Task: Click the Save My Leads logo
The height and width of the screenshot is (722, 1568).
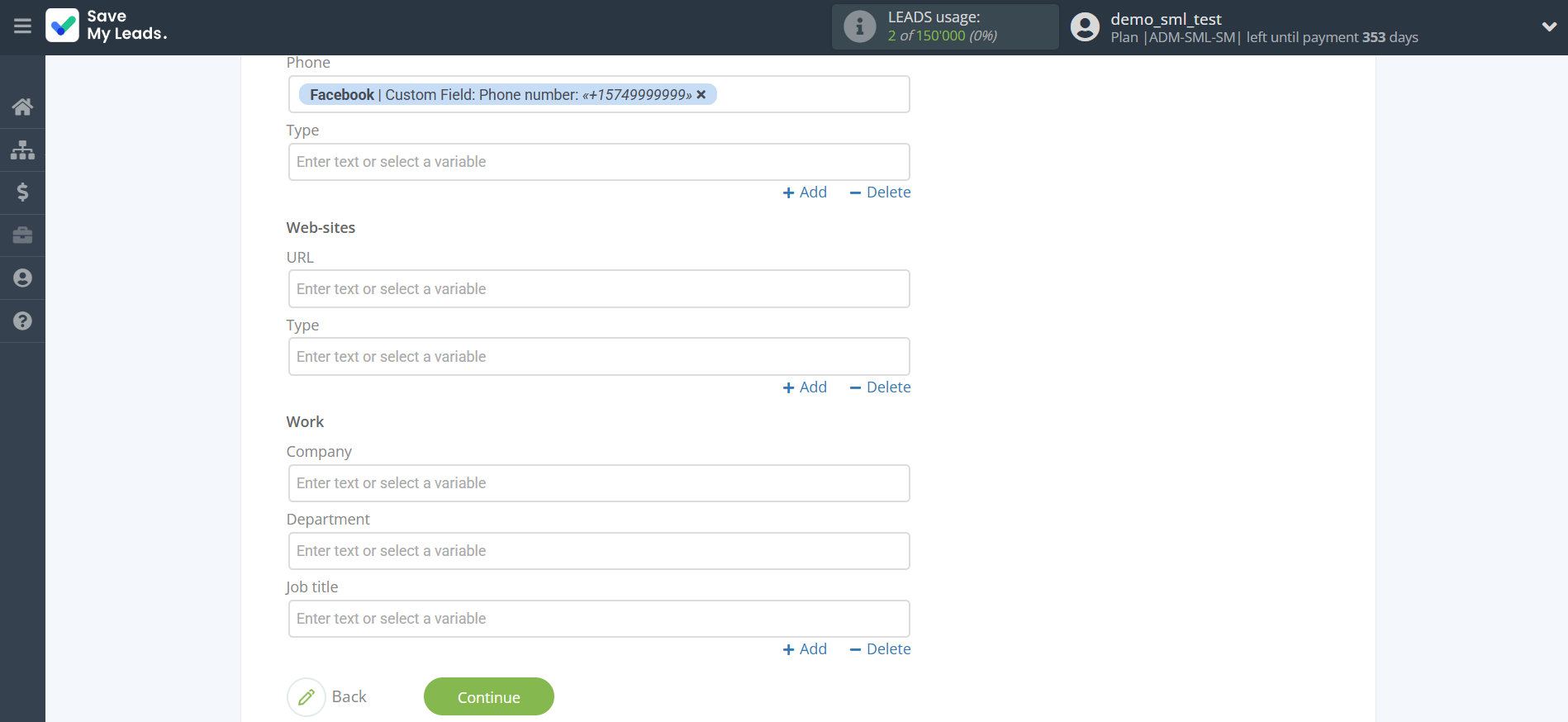Action: [107, 26]
